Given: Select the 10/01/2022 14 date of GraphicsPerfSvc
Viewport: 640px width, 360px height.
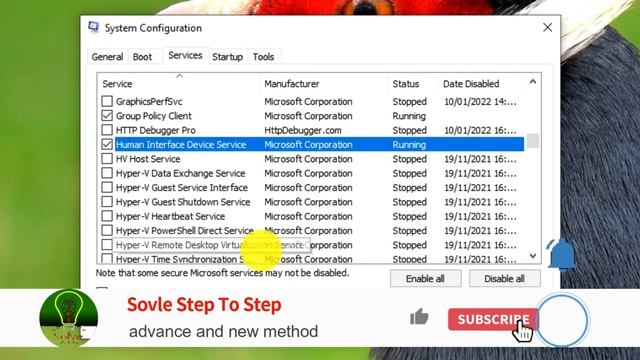Looking at the screenshot, I should click(480, 101).
